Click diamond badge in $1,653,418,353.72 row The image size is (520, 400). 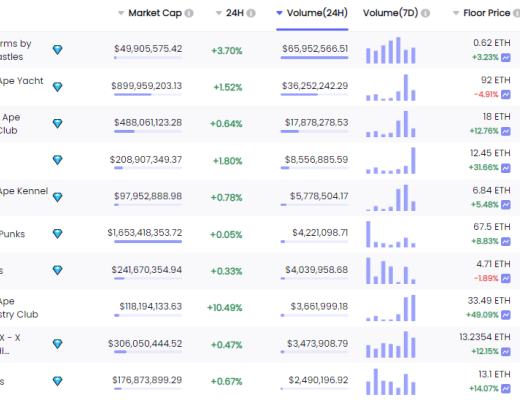pos(57,234)
